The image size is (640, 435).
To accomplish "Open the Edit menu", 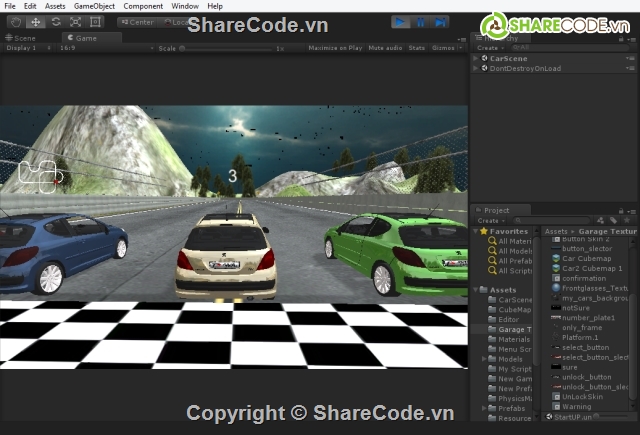I will [30, 6].
